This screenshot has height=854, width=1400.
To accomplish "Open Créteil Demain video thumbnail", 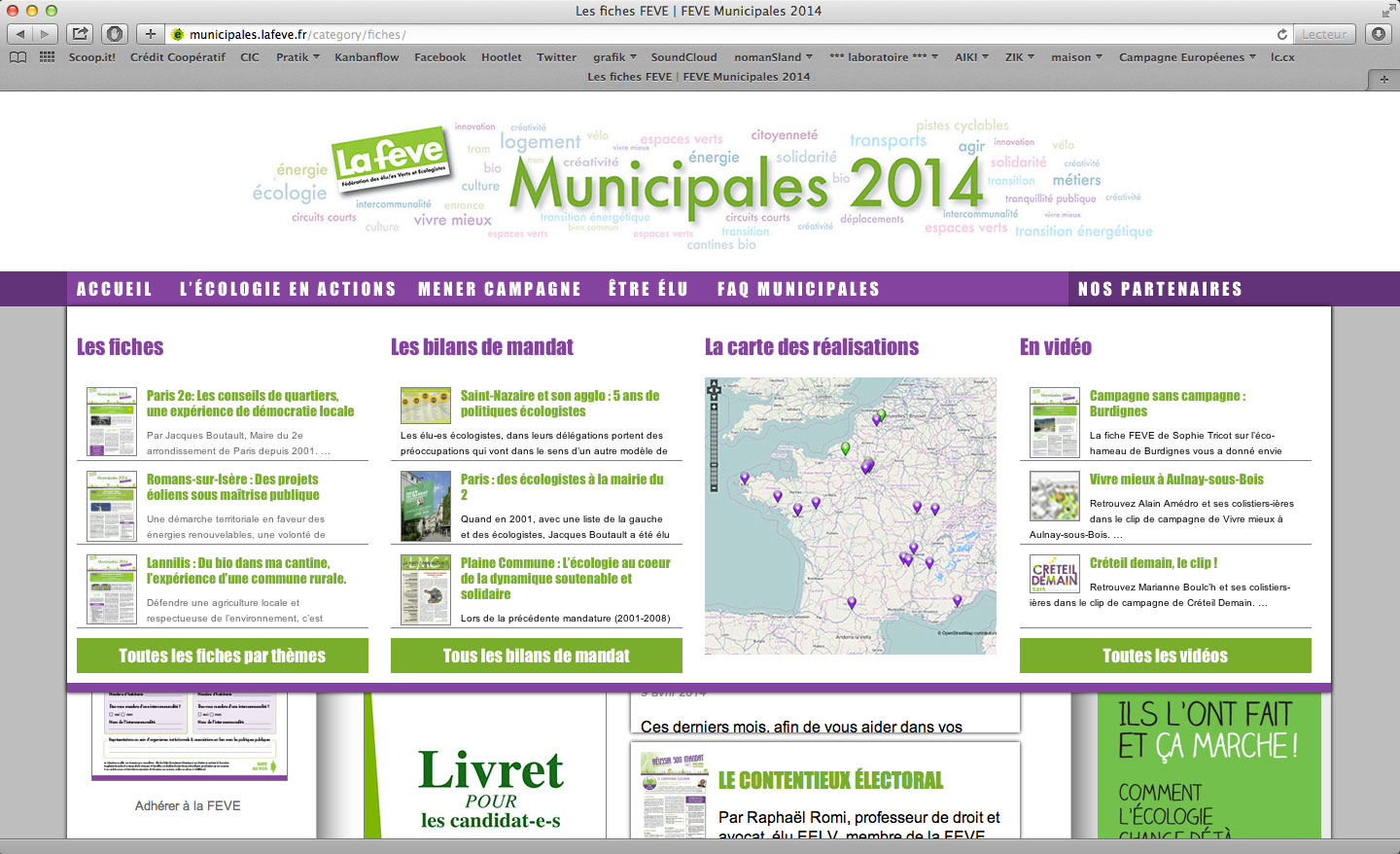I will 1055,574.
